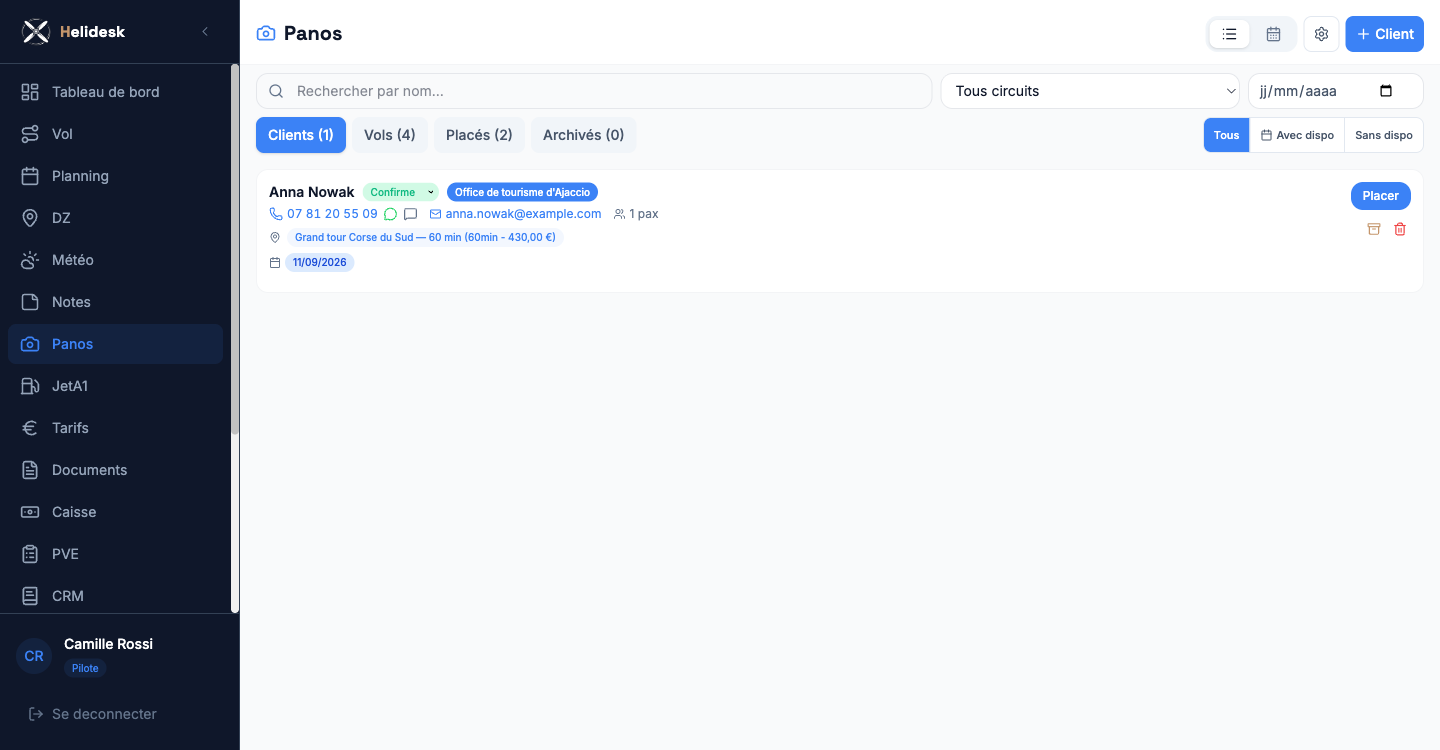Viewport: 1440px width, 750px height.
Task: Filter by Sans dispo
Action: point(1384,135)
